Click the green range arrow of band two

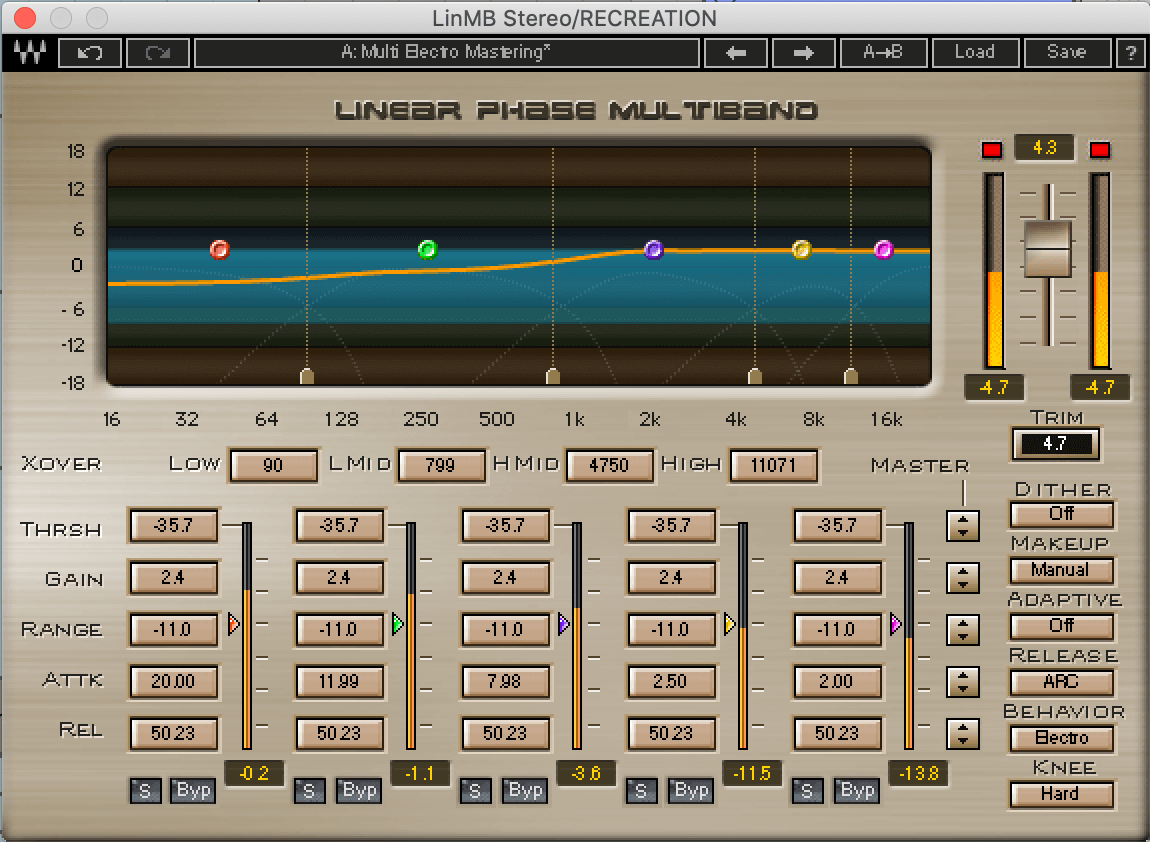pyautogui.click(x=398, y=625)
